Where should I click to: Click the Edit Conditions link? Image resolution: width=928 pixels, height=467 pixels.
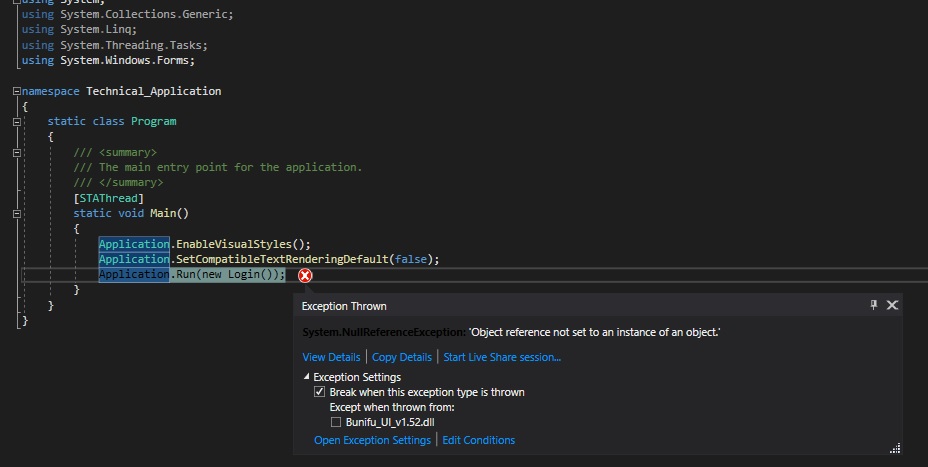(479, 440)
